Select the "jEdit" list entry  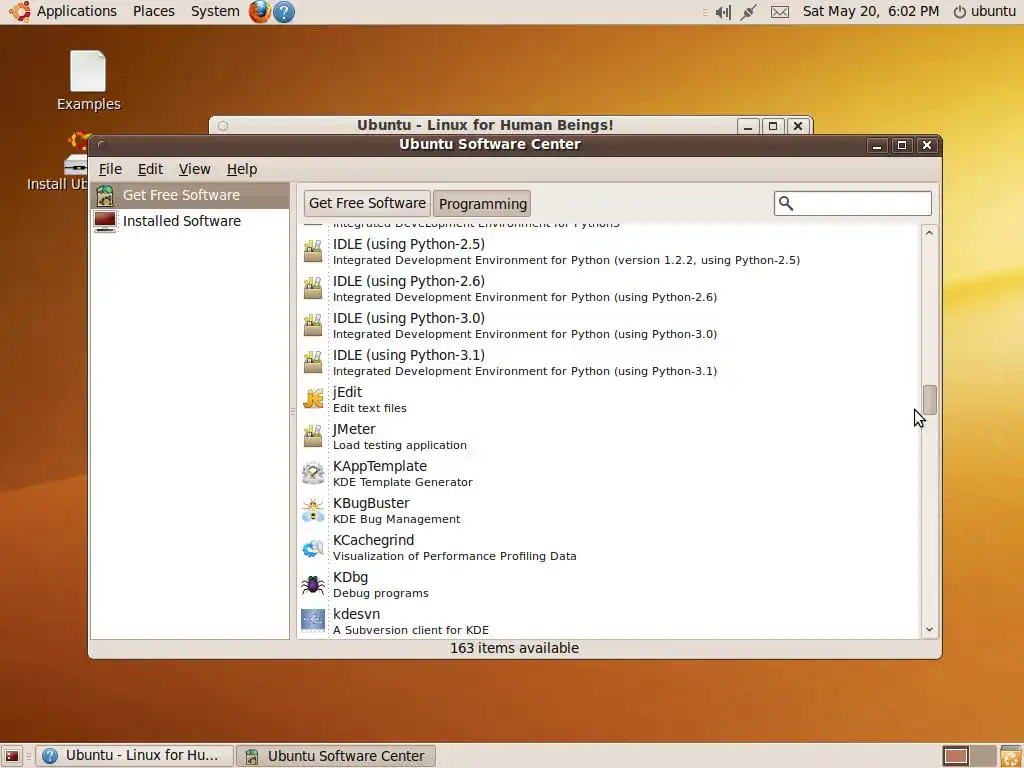click(x=608, y=400)
